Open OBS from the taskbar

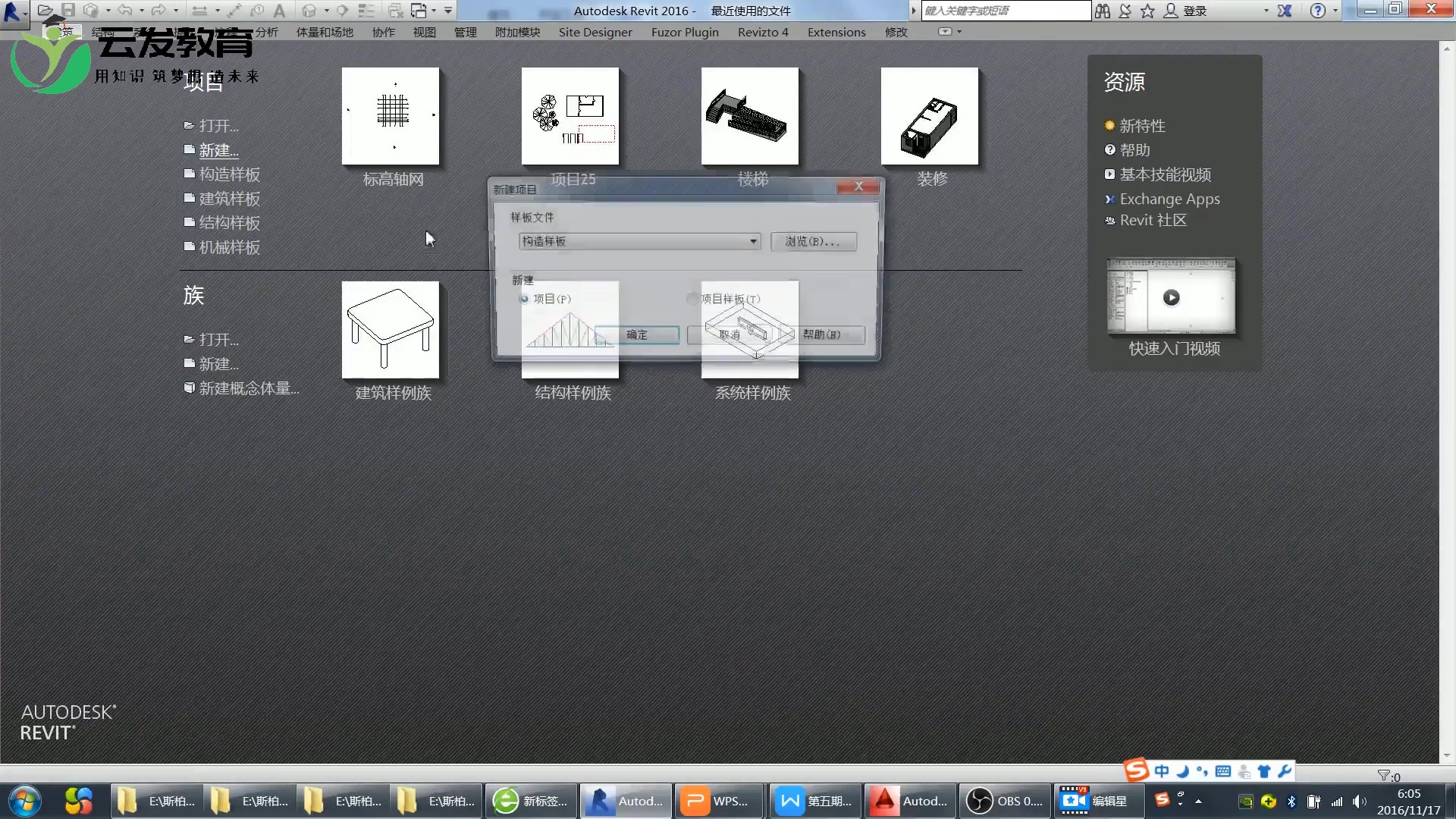[x=1005, y=801]
